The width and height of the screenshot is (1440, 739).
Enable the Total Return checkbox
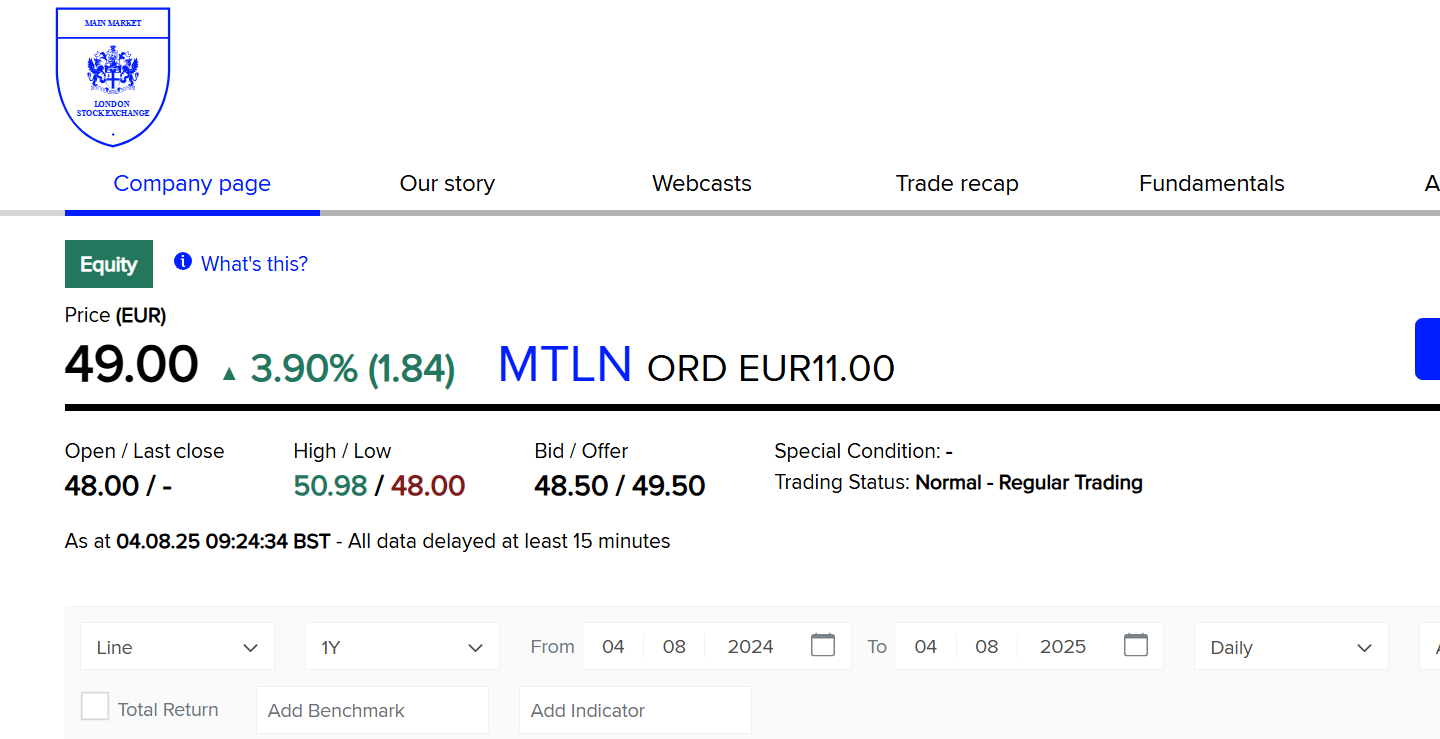tap(94, 706)
